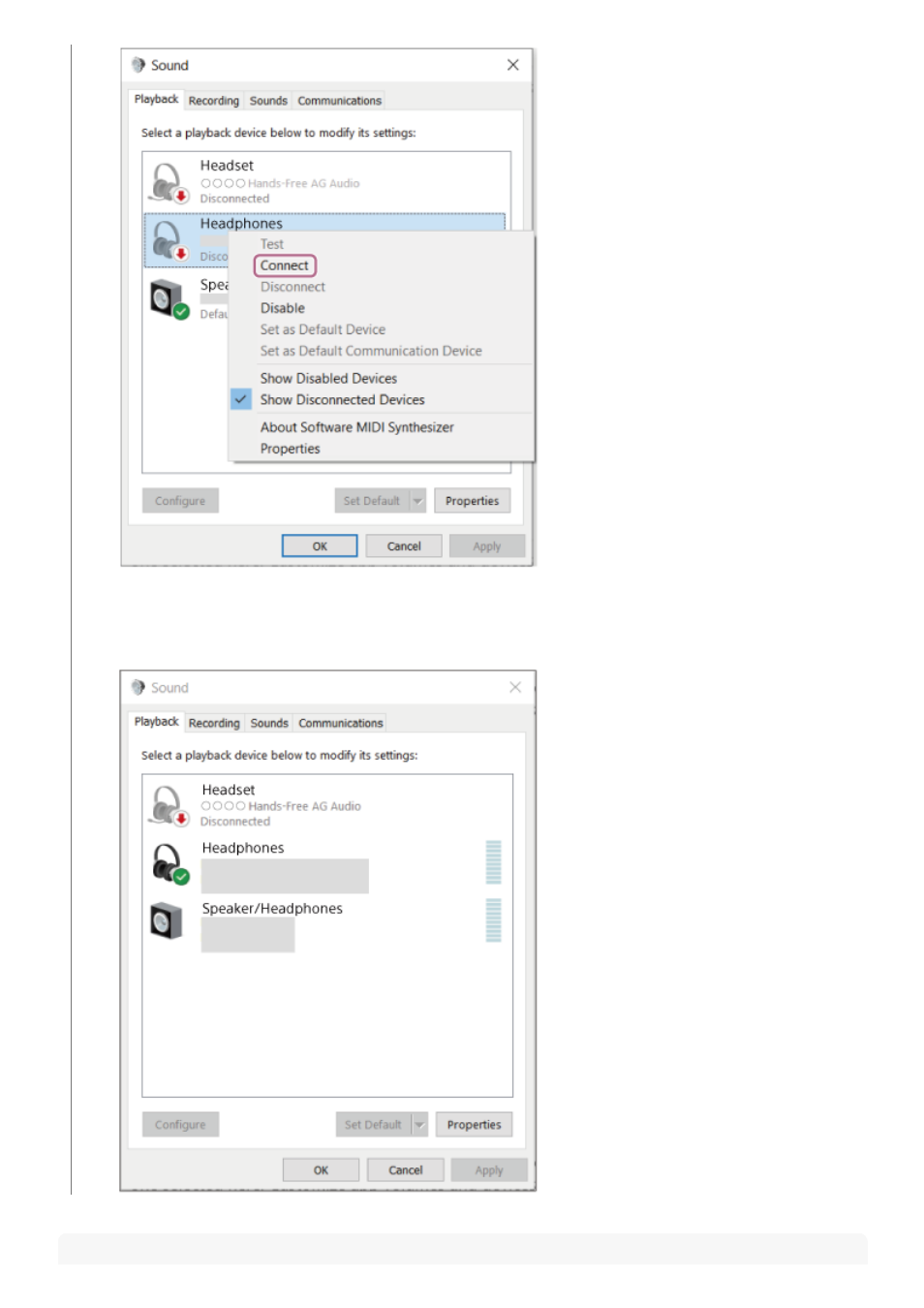
Task: Click the Headphones volume level meter
Action: click(493, 862)
